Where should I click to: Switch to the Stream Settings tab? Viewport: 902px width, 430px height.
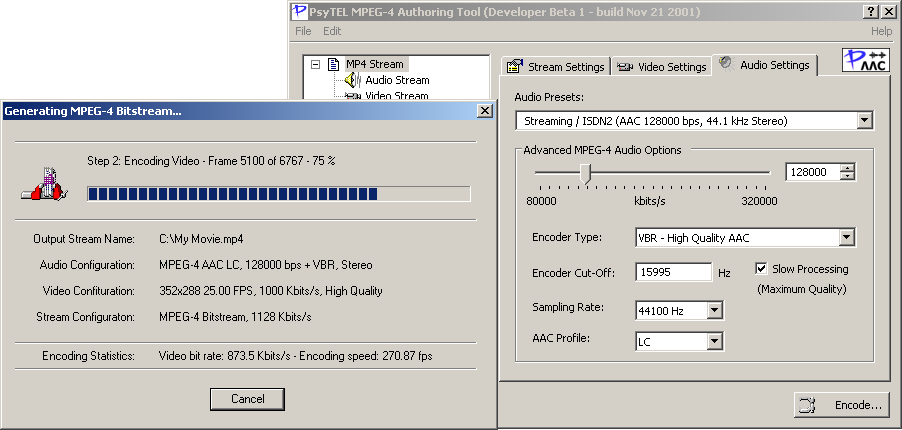point(555,67)
